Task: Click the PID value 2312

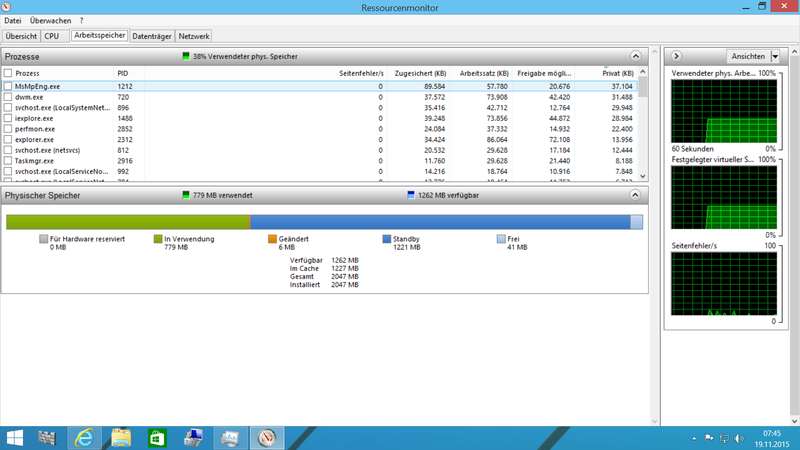Action: click(124, 139)
